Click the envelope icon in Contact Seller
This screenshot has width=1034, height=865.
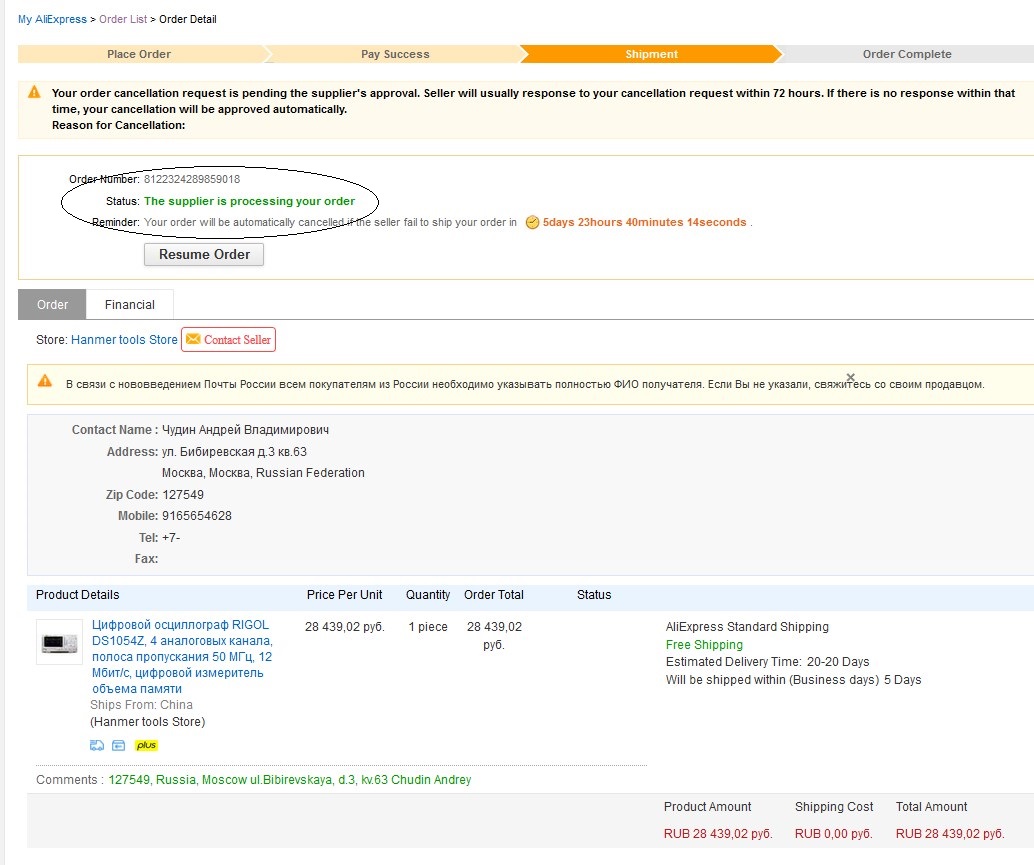(193, 339)
